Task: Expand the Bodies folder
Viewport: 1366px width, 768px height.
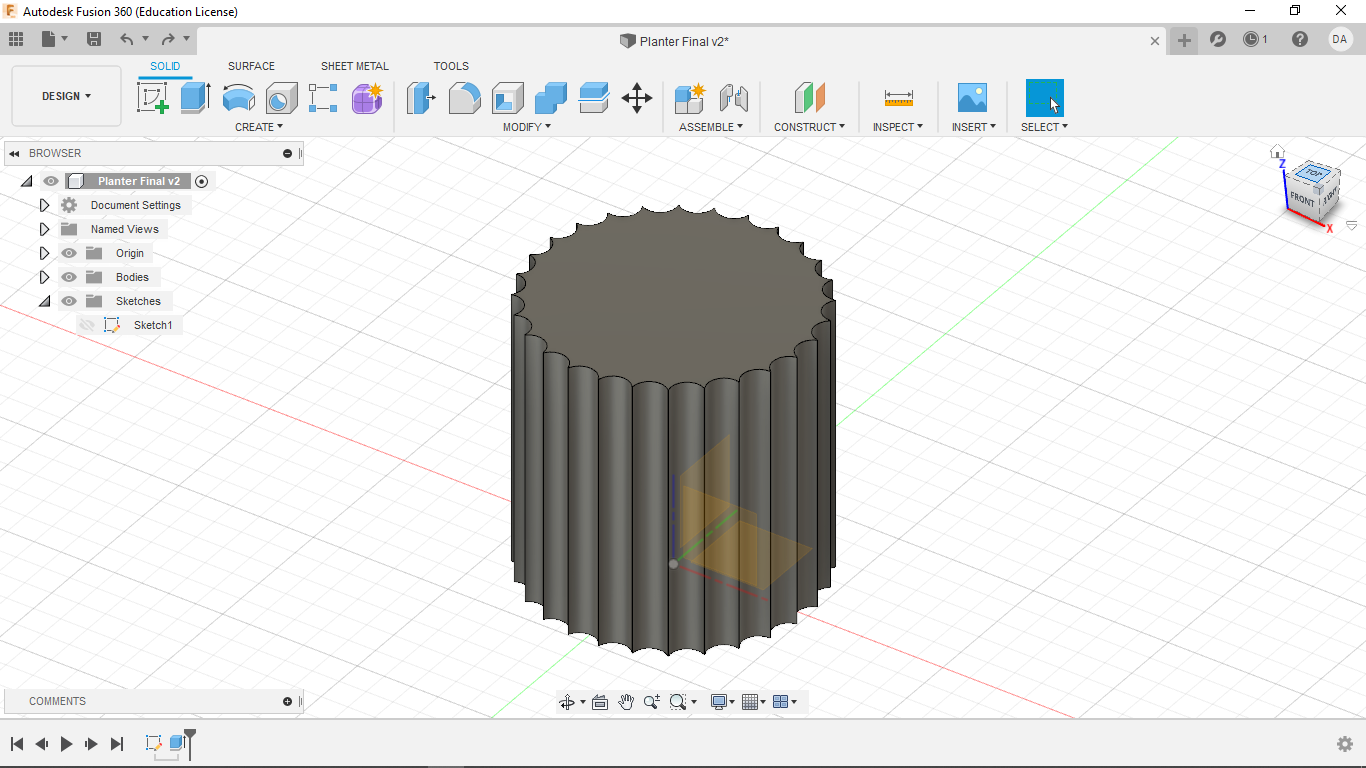Action: 44,277
